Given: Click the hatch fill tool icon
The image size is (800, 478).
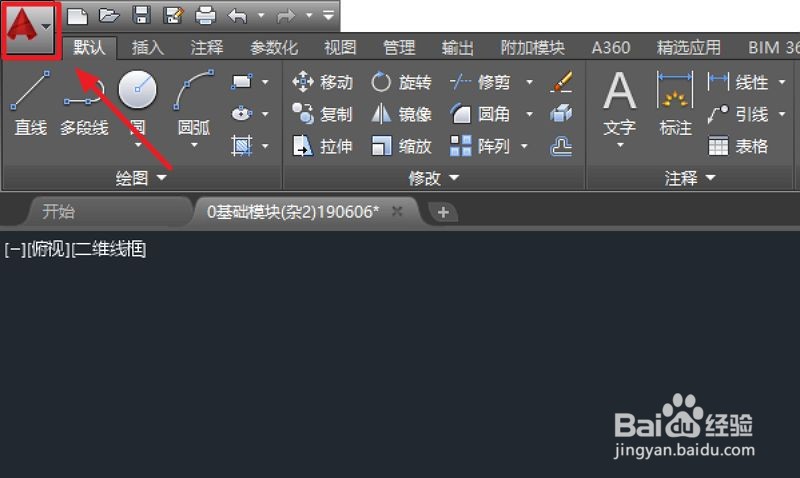Looking at the screenshot, I should 241,146.
